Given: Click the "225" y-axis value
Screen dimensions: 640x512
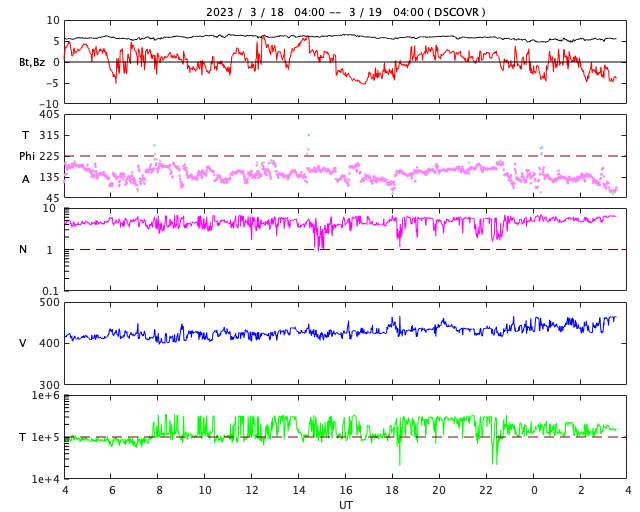Looking at the screenshot, I should tap(49, 156).
